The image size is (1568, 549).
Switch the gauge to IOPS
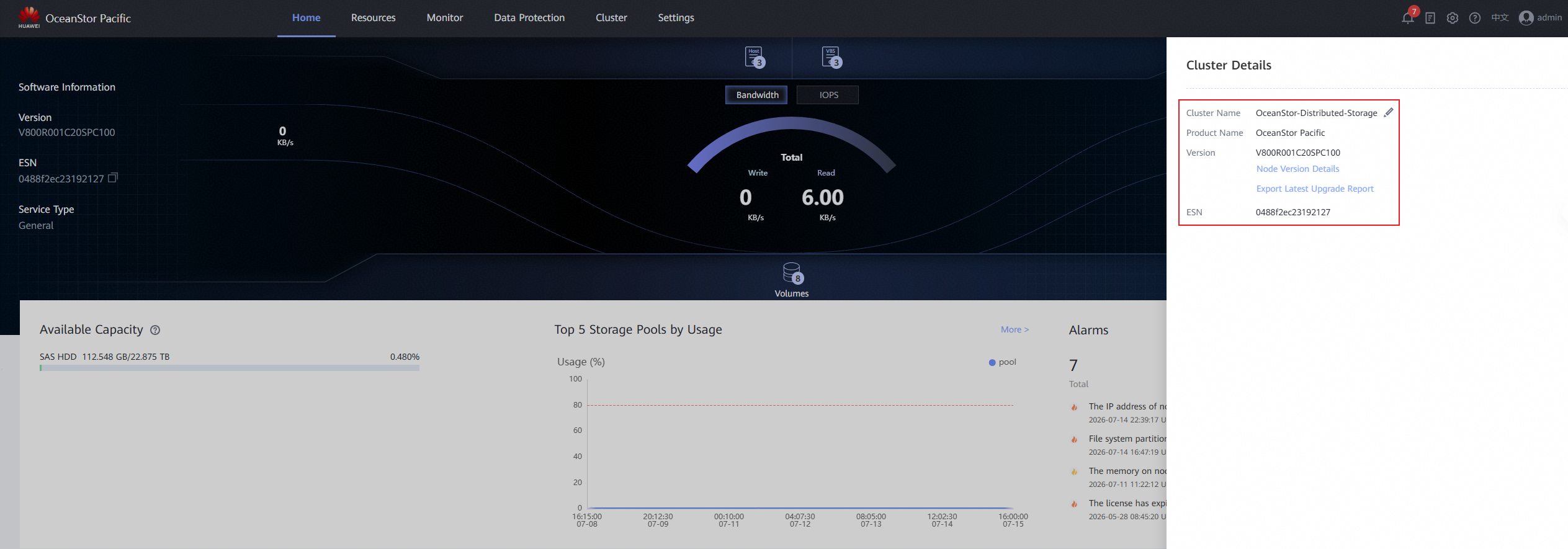click(828, 95)
